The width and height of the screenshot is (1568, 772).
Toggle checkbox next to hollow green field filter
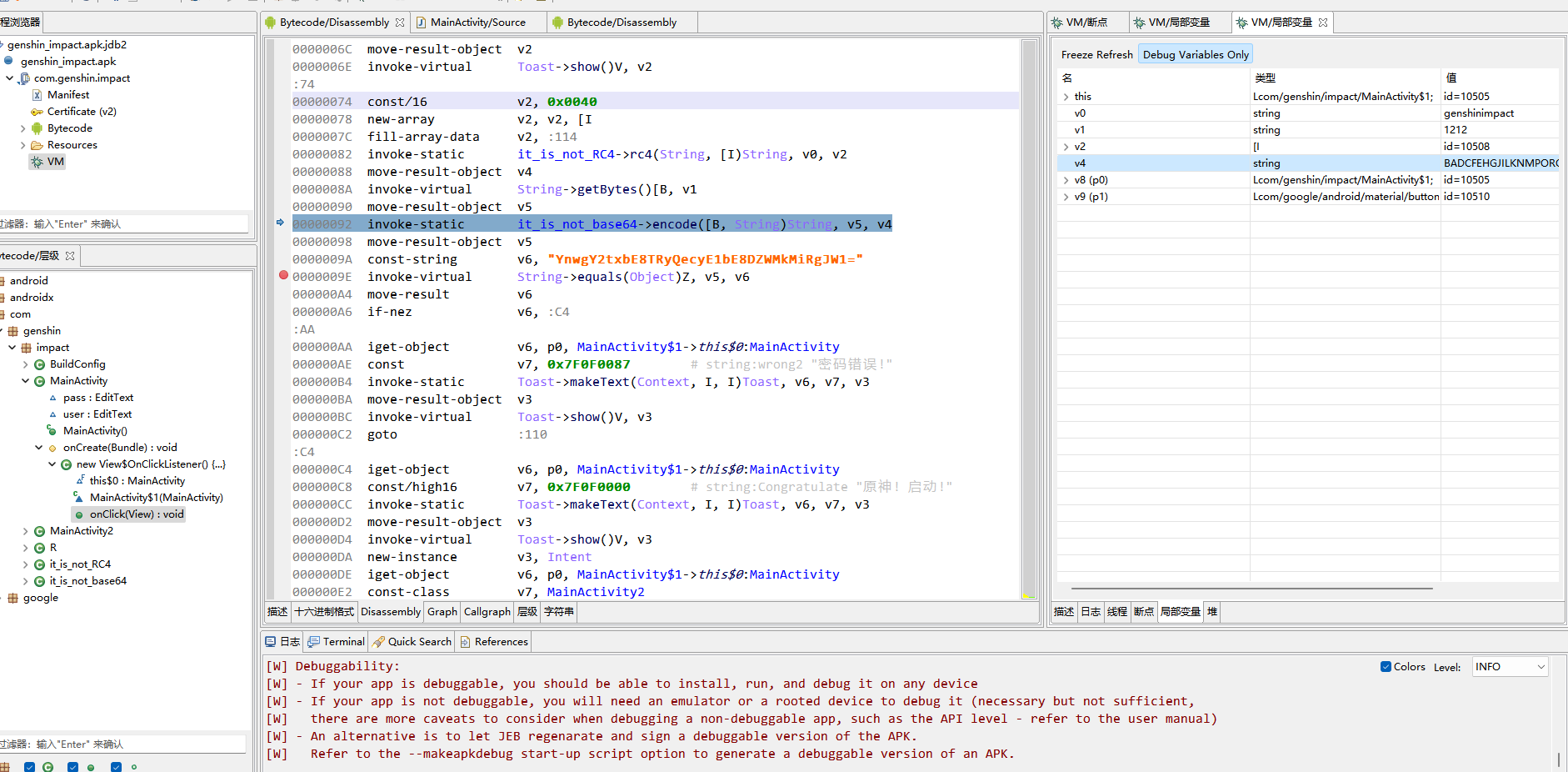117,767
